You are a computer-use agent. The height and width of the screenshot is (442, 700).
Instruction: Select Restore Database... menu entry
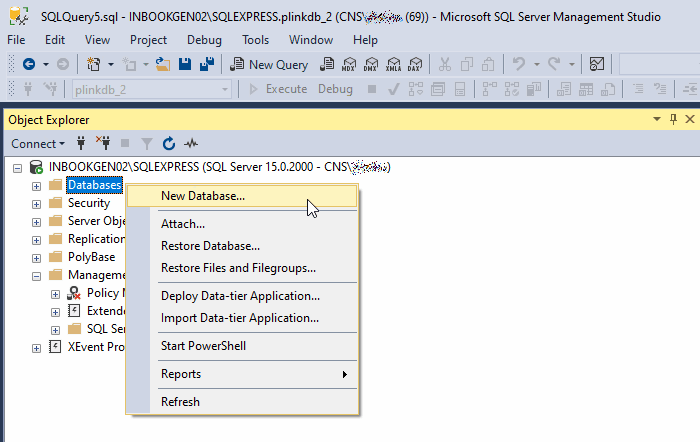coord(242,246)
